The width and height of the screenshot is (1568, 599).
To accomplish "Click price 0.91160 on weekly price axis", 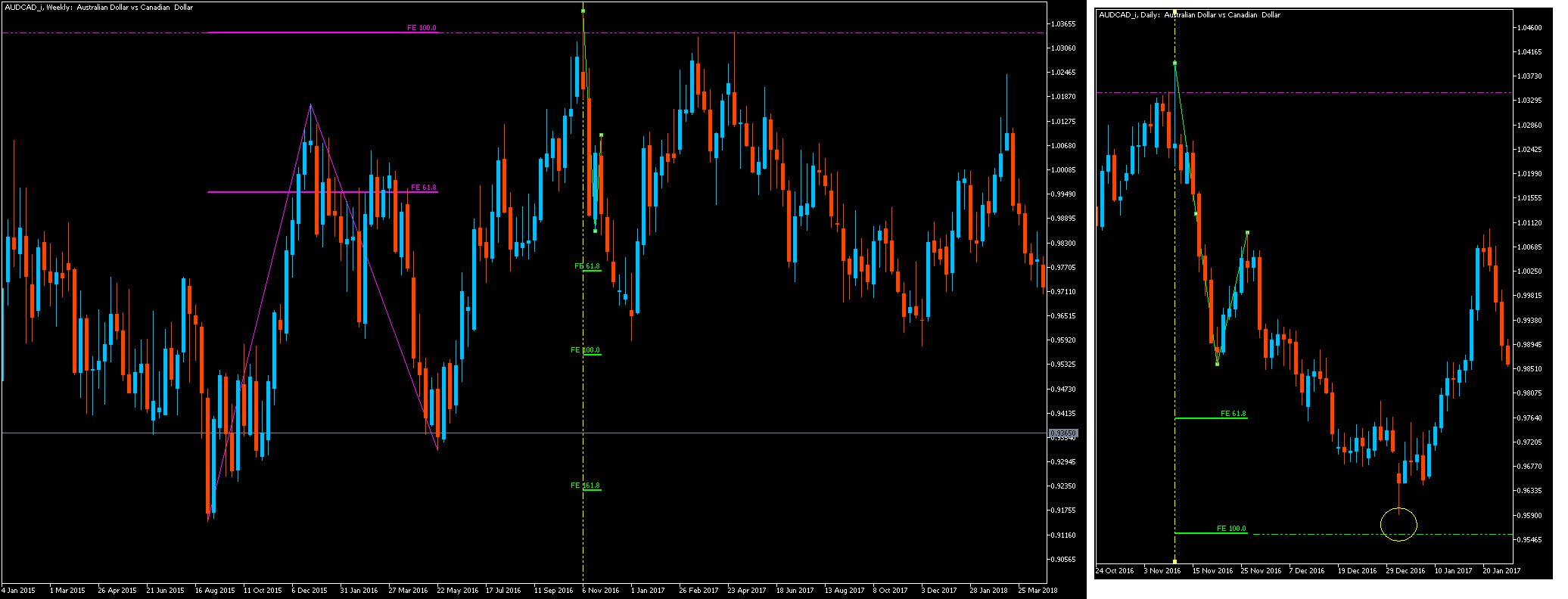I will (1063, 535).
